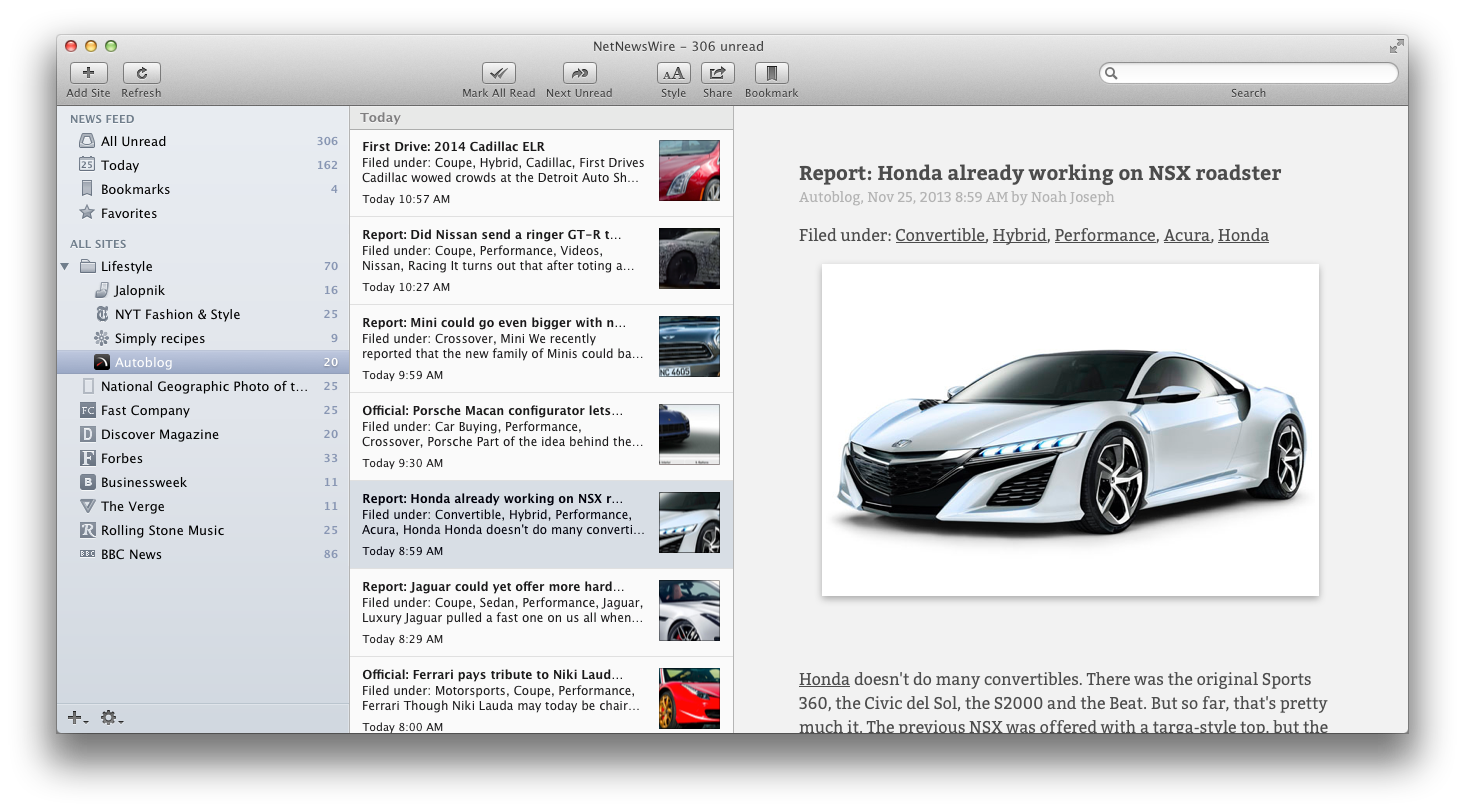Viewport: 1465px width, 812px height.
Task: Open the plus dropdown at sidebar bottom
Action: pyautogui.click(x=77, y=718)
